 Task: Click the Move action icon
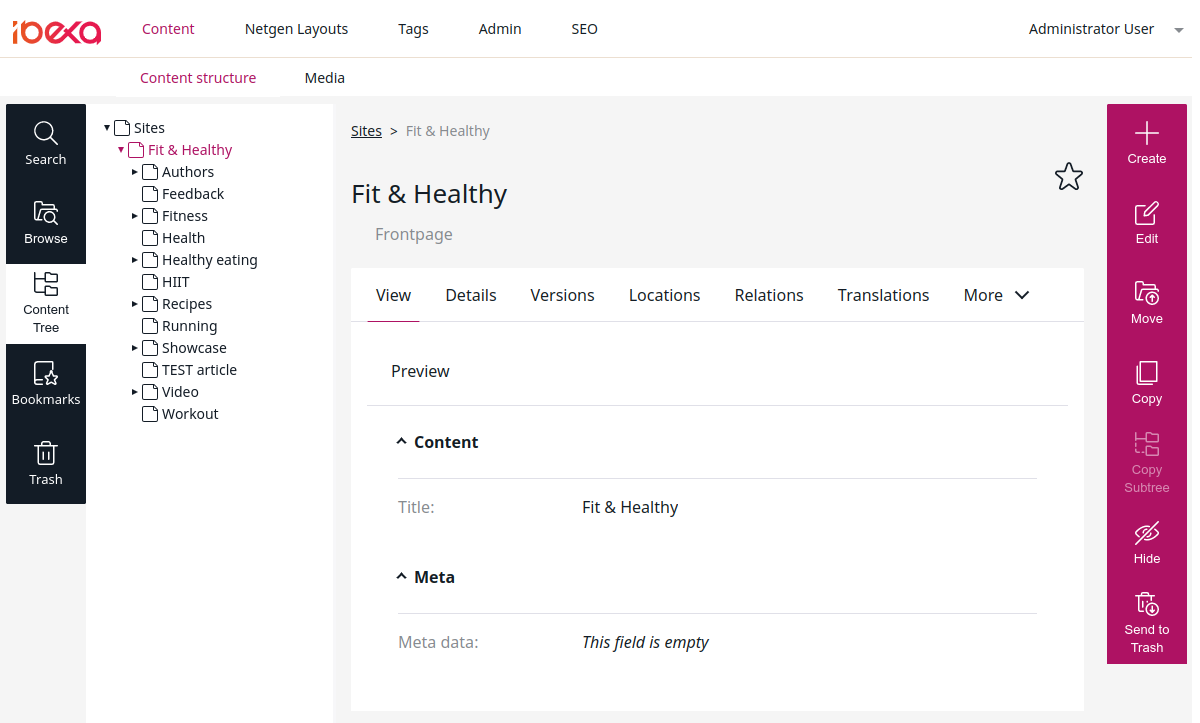coord(1146,293)
